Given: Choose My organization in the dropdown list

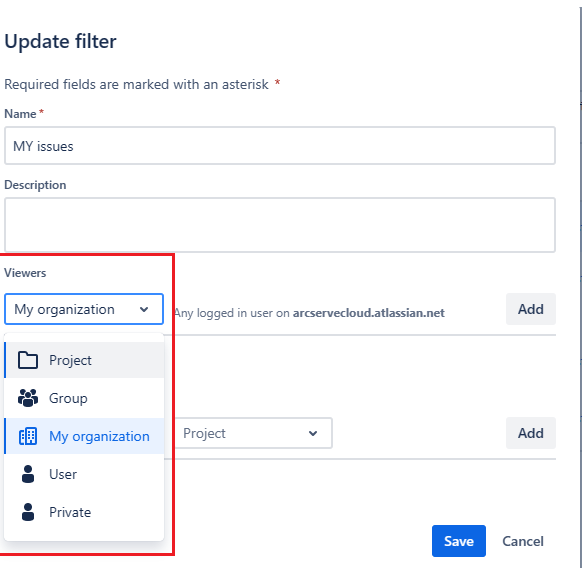Looking at the screenshot, I should (84, 436).
